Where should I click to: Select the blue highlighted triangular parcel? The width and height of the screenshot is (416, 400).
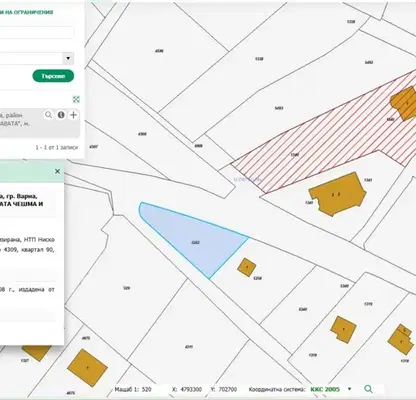click(193, 238)
